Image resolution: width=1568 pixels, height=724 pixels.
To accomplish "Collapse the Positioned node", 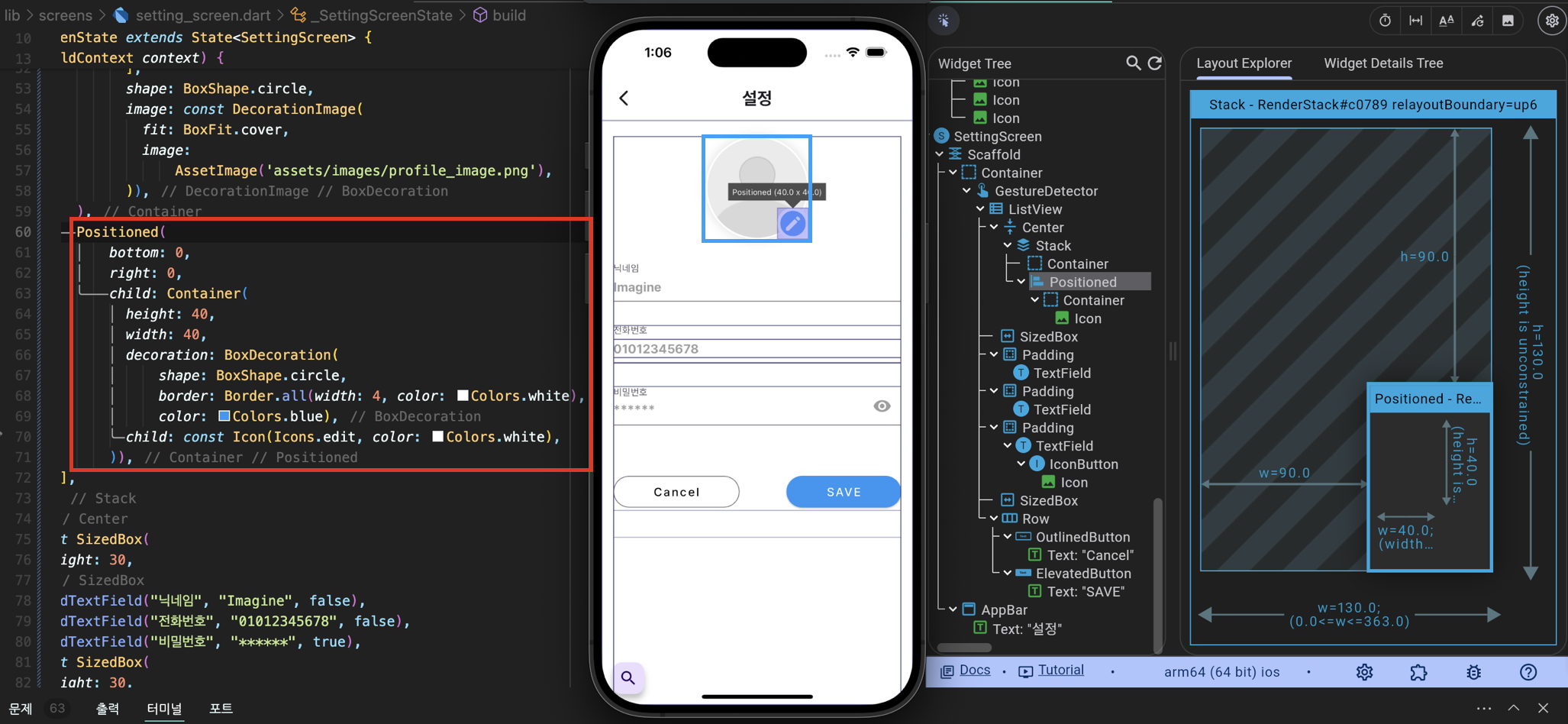I will 1022,282.
